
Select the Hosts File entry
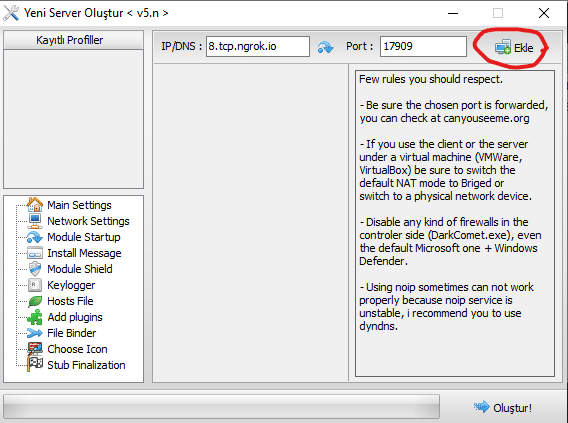tap(70, 301)
